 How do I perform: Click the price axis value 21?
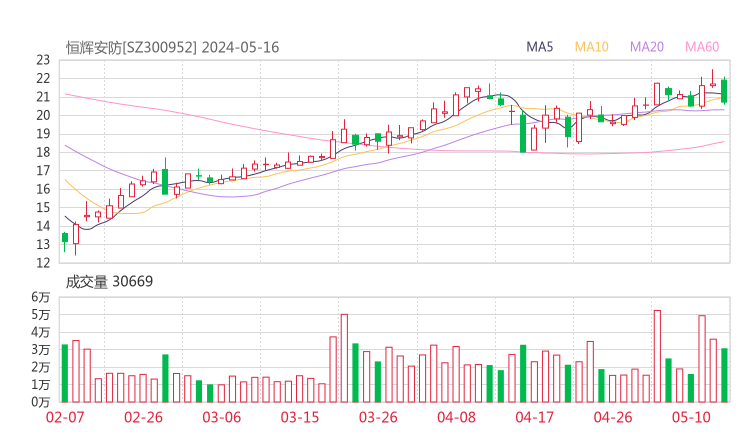point(43,97)
